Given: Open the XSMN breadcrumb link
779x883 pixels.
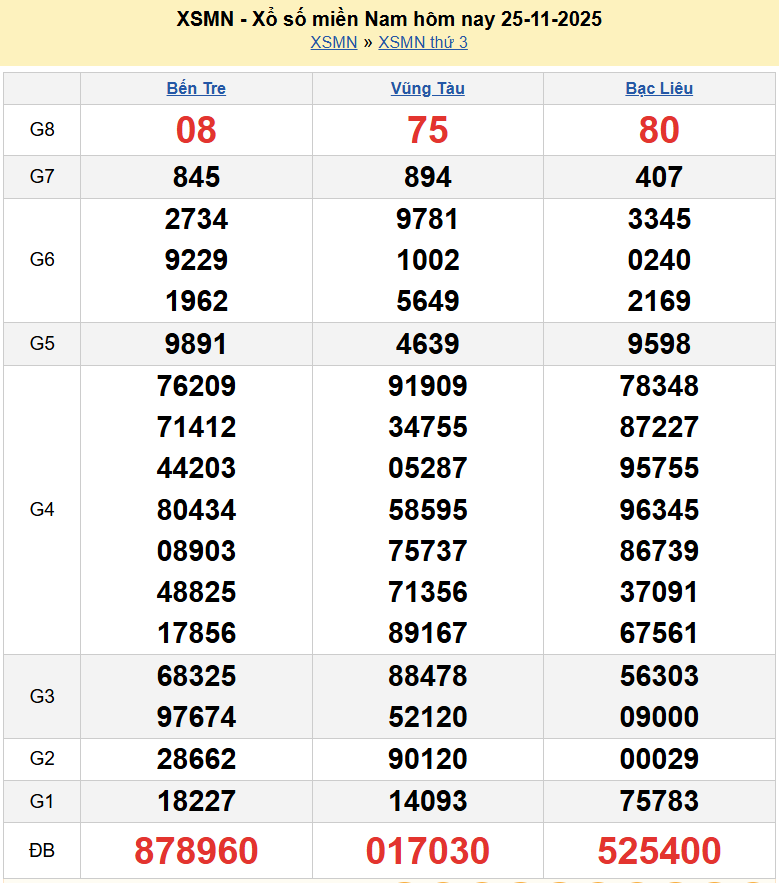Looking at the screenshot, I should point(333,42).
